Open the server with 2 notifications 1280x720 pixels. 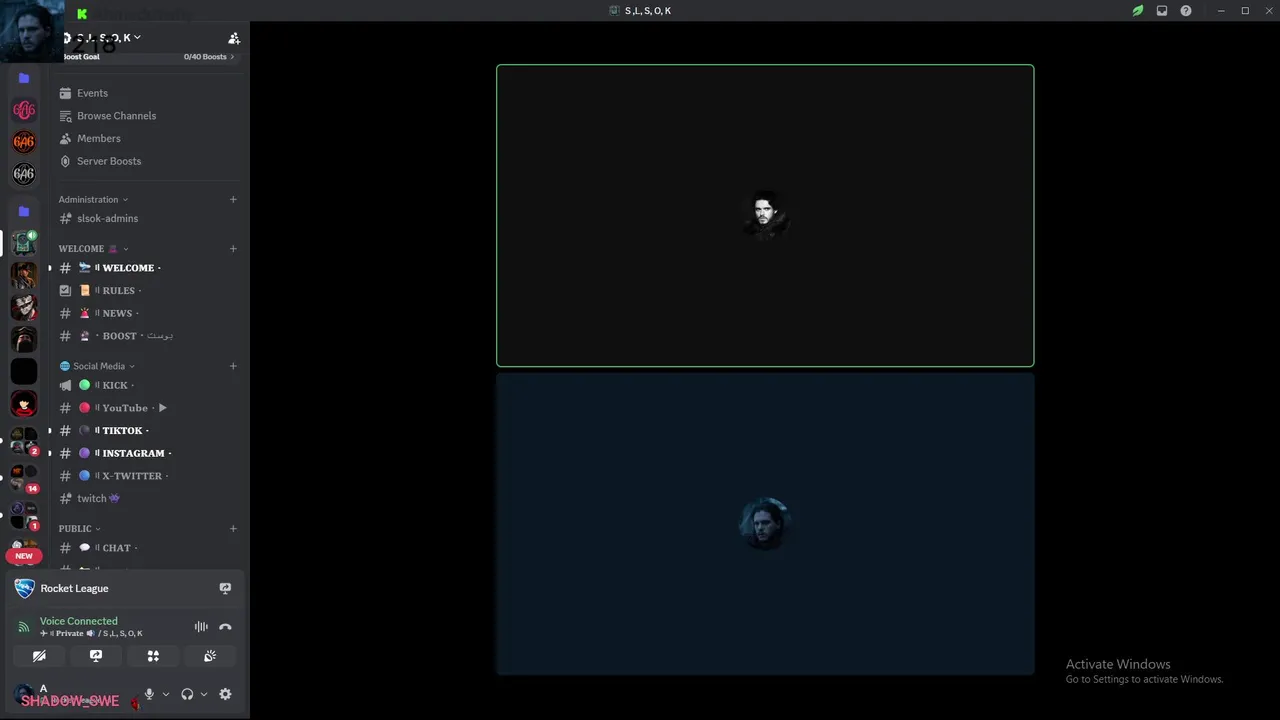click(x=24, y=441)
